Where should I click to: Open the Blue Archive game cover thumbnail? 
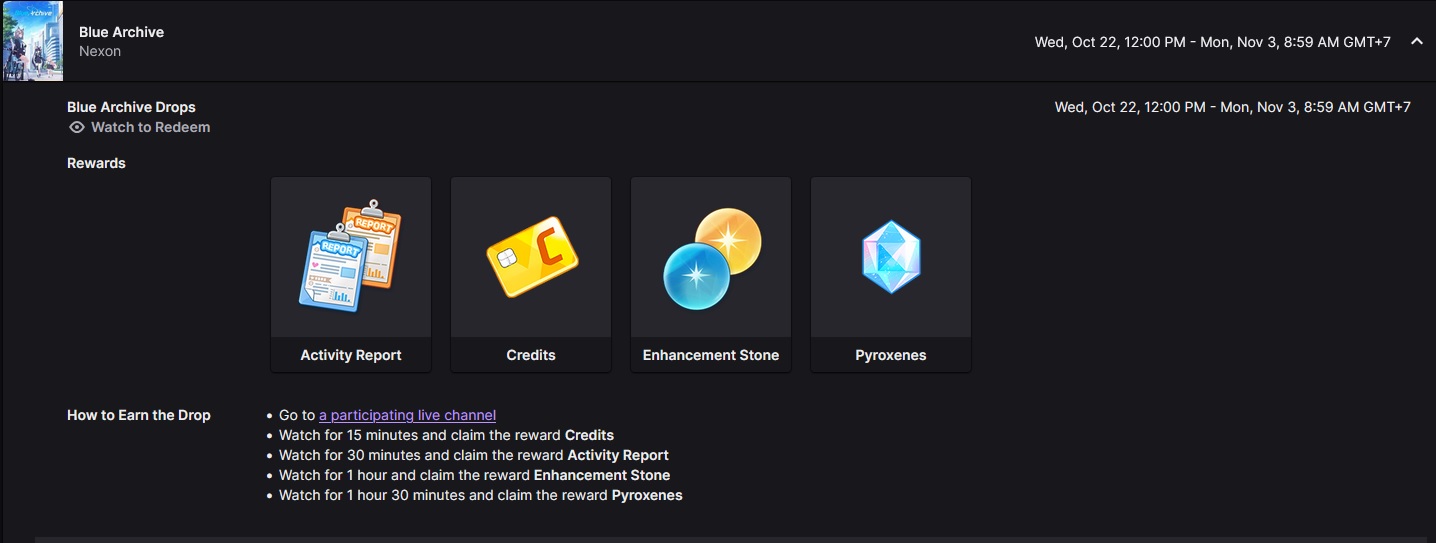[33, 41]
